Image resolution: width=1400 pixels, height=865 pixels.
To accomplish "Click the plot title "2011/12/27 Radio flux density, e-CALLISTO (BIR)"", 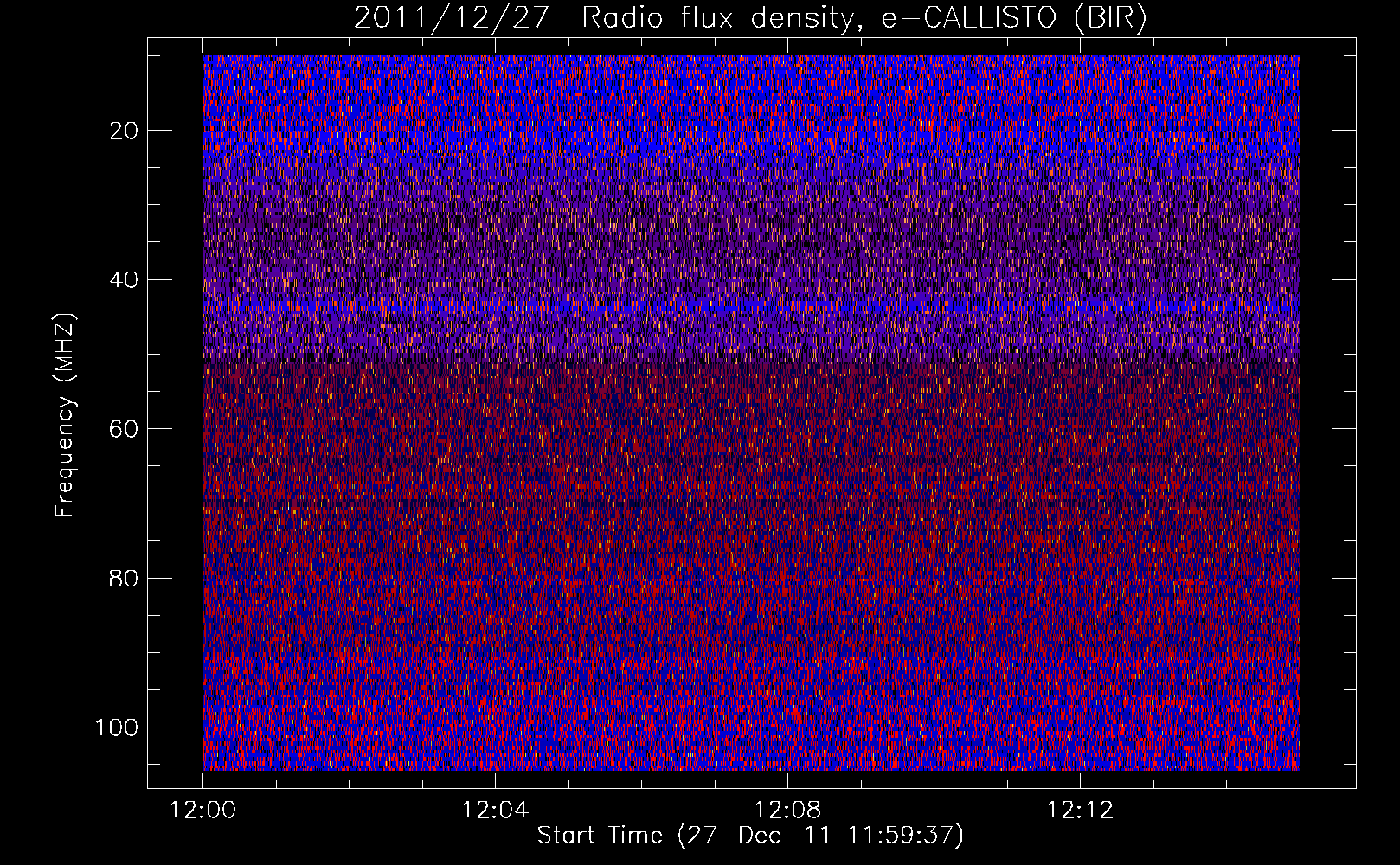I will (x=750, y=18).
